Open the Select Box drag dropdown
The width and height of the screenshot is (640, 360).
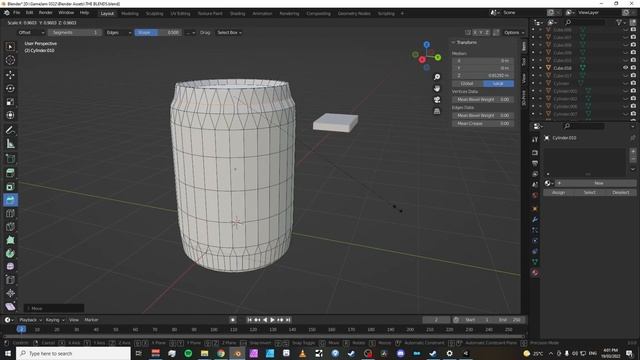(x=229, y=32)
